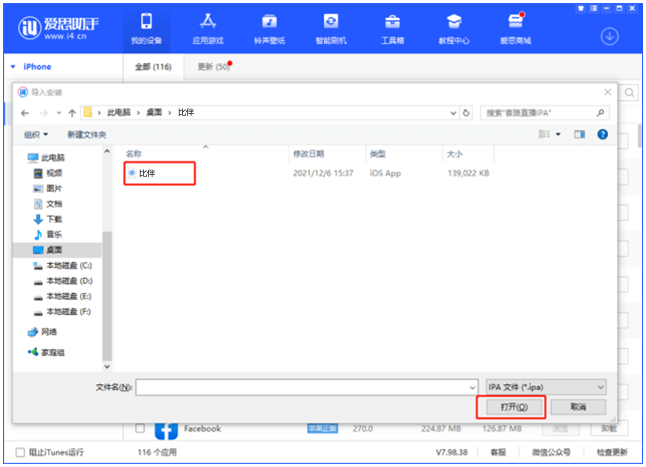
Task: Open the 我的设备 (My Device) section
Action: pyautogui.click(x=145, y=27)
